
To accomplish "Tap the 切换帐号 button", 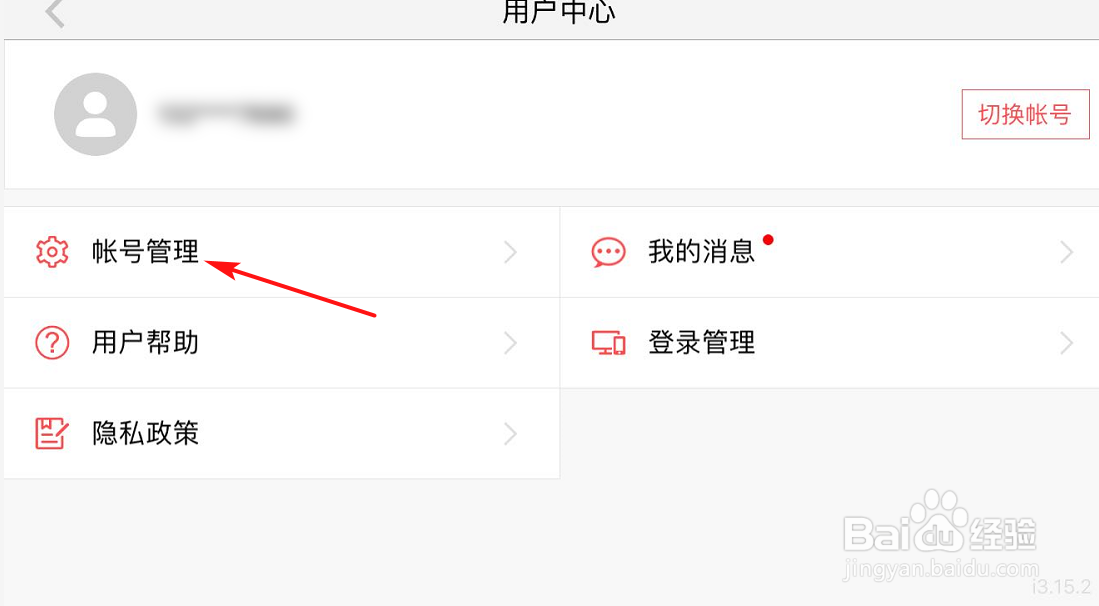I will click(1025, 114).
